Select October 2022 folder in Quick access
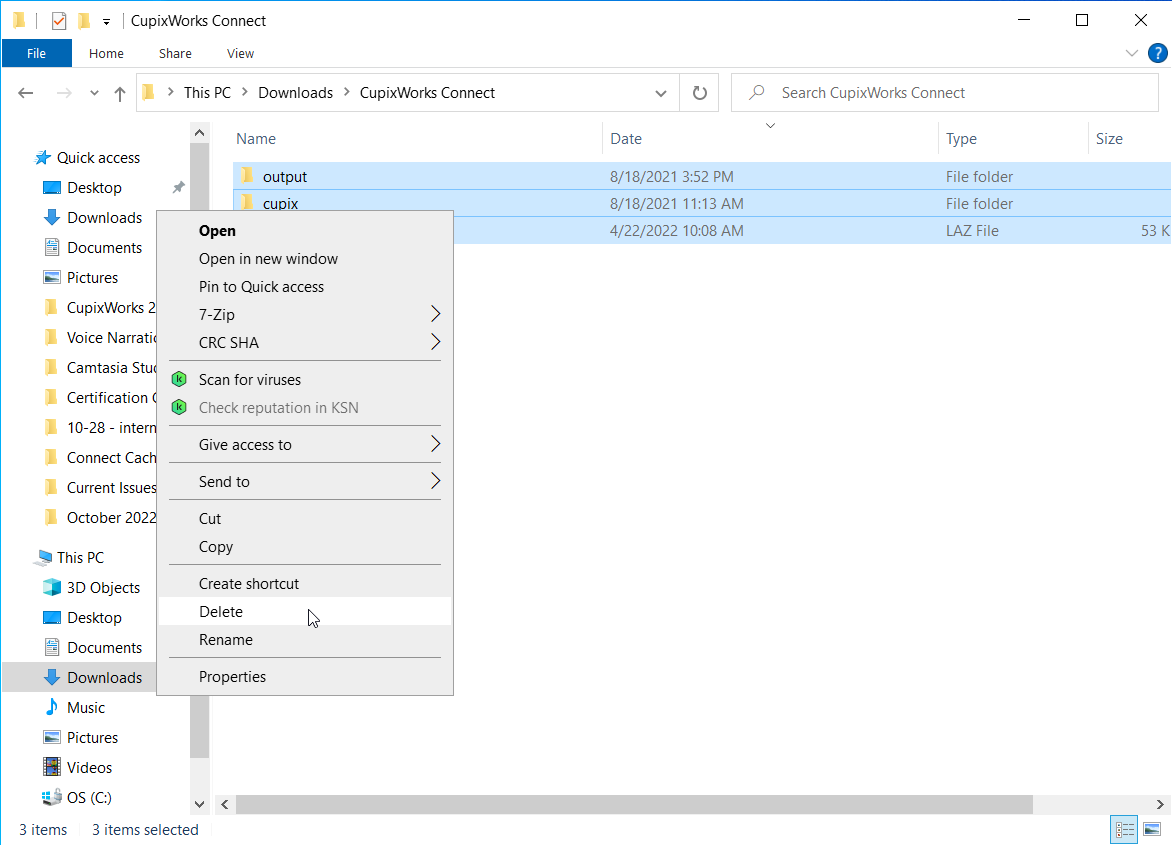 coord(99,517)
